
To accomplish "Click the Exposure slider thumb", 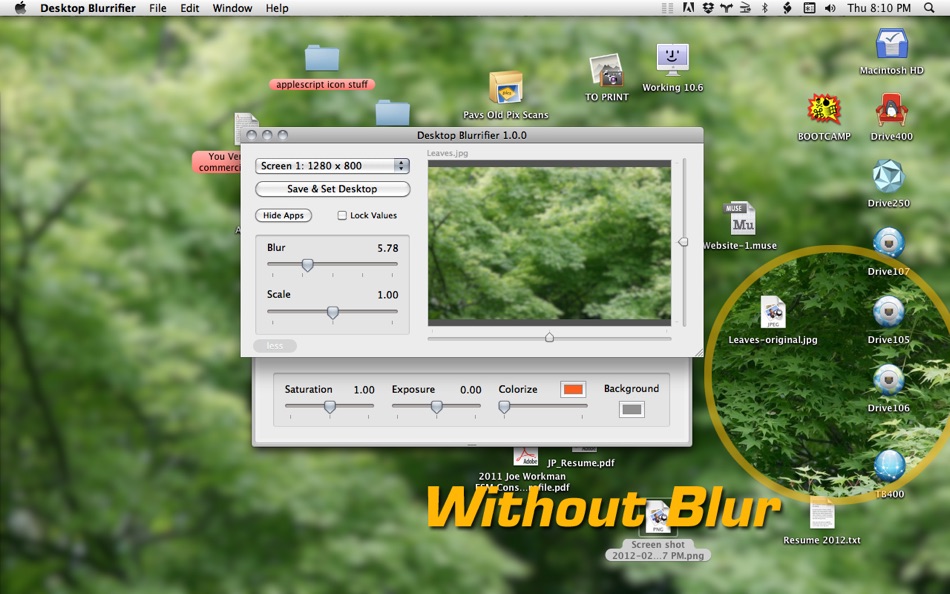I will 436,407.
